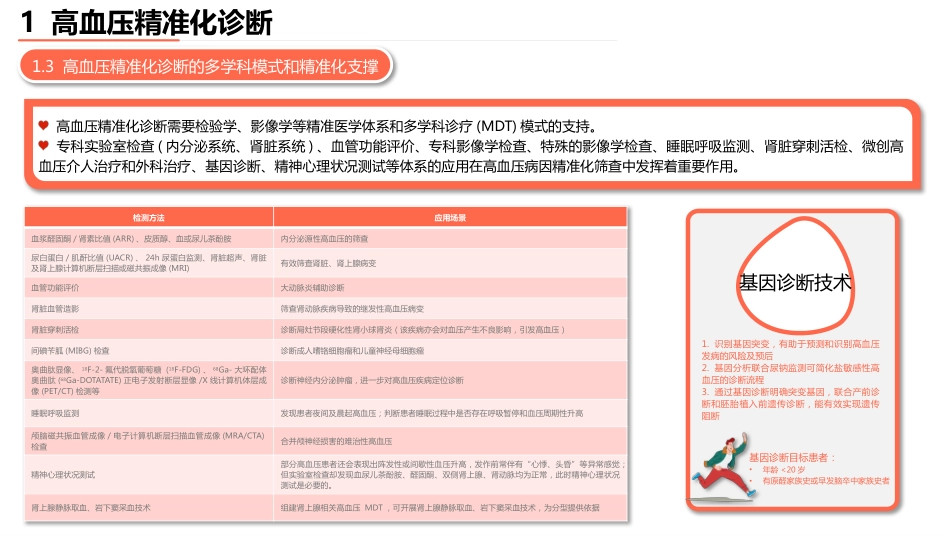Select point 1, "识别基因突变"

(791, 350)
